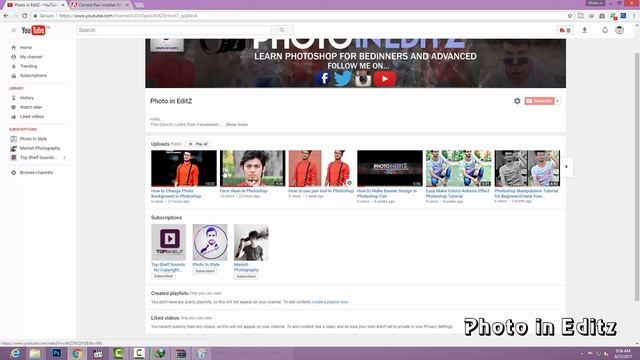640x360 pixels.
Task: Open the pen tool in Photoshop thumbnail
Action: tap(321, 168)
